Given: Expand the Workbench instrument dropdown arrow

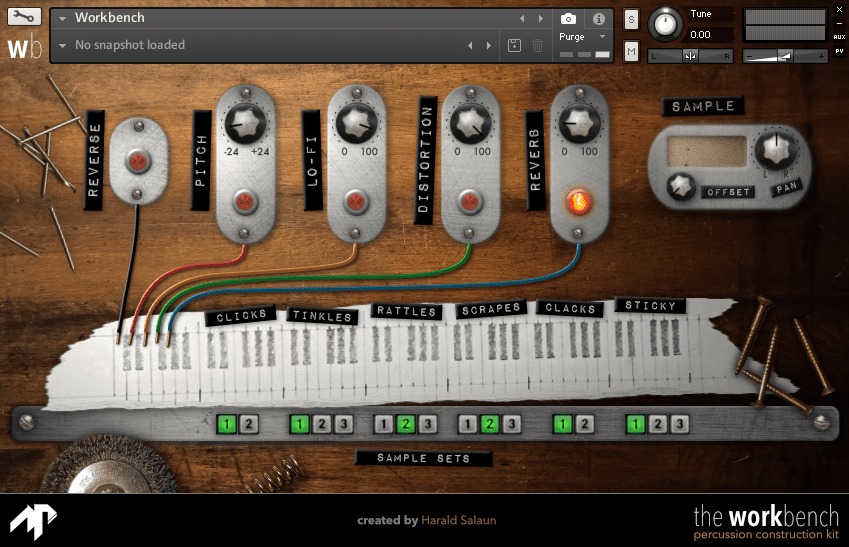Looking at the screenshot, I should (x=62, y=18).
